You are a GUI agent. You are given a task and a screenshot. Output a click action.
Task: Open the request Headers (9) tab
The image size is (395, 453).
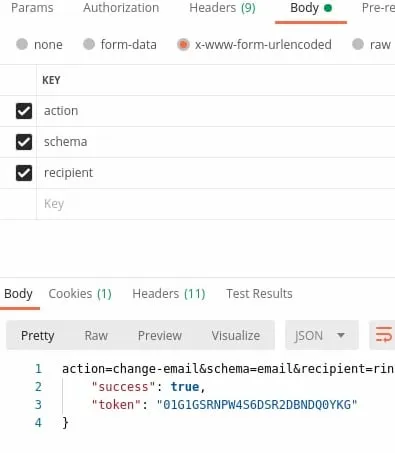pos(222,8)
